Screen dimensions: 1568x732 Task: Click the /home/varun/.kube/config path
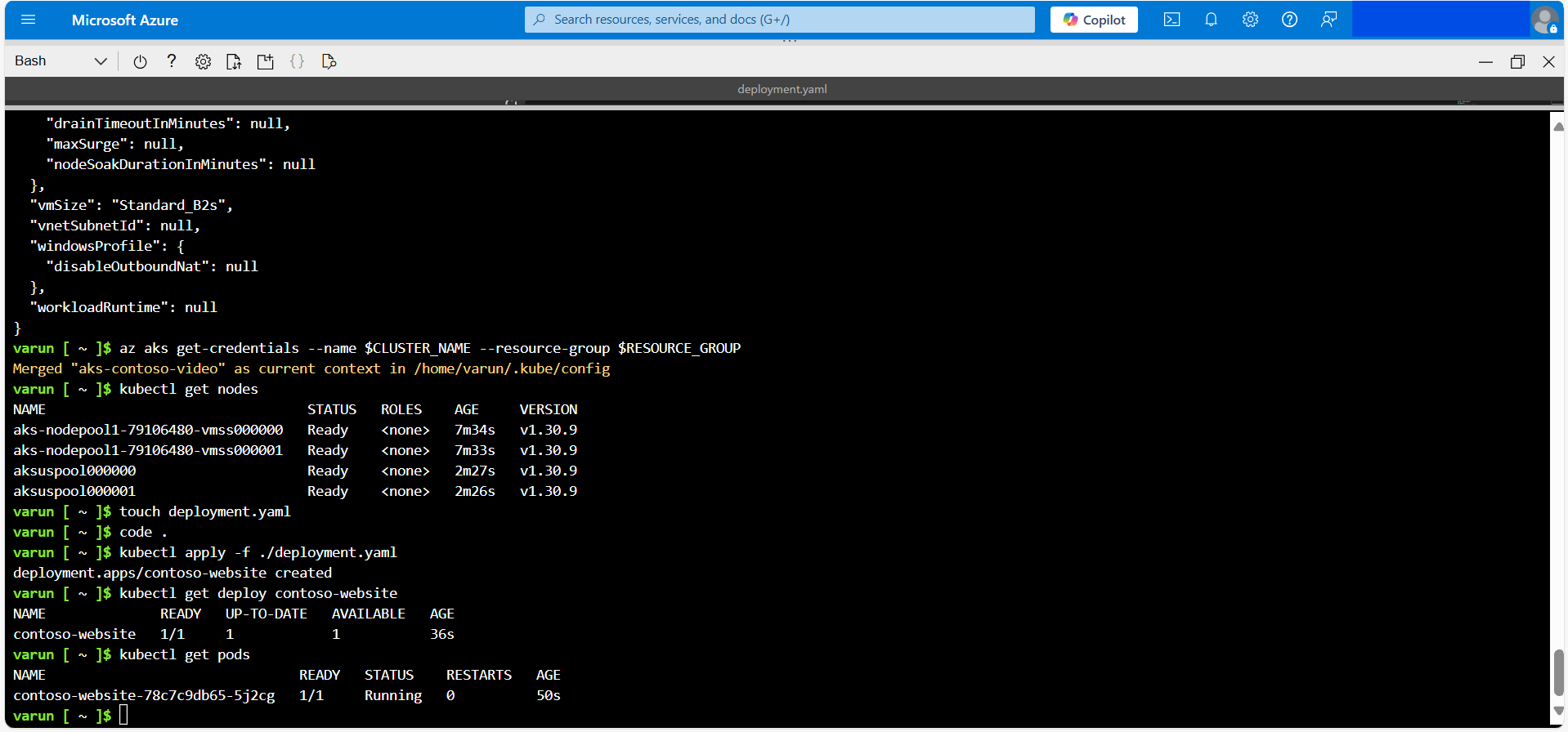pyautogui.click(x=512, y=368)
